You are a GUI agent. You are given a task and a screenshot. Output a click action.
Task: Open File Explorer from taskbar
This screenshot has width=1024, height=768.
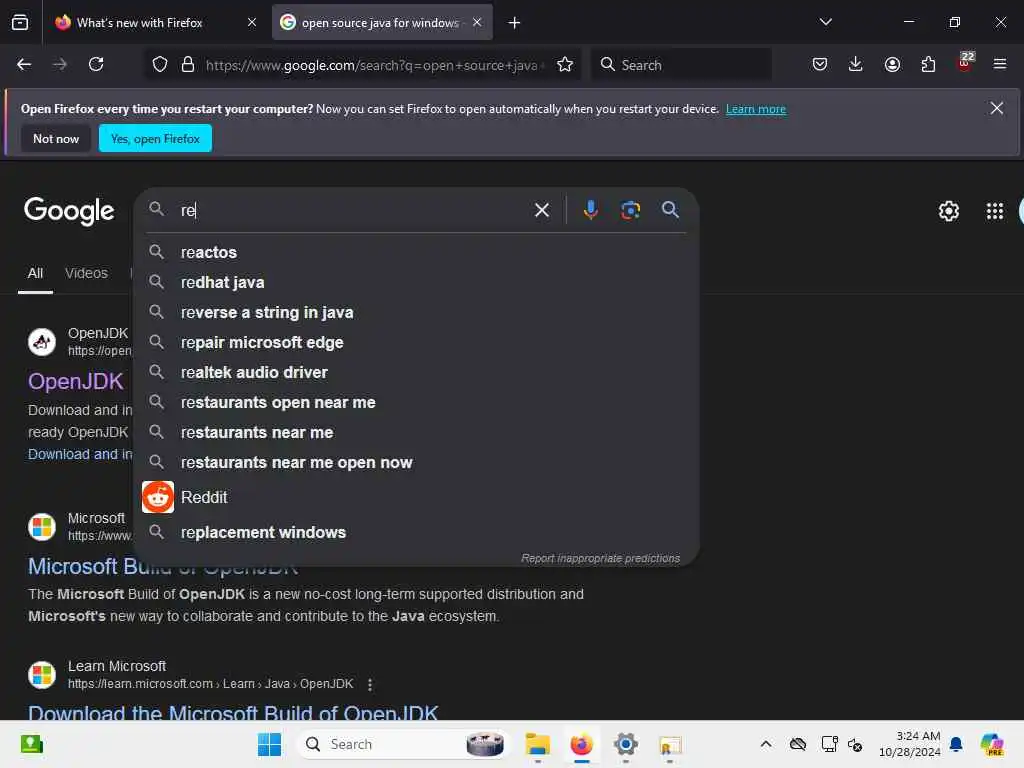pyautogui.click(x=537, y=744)
